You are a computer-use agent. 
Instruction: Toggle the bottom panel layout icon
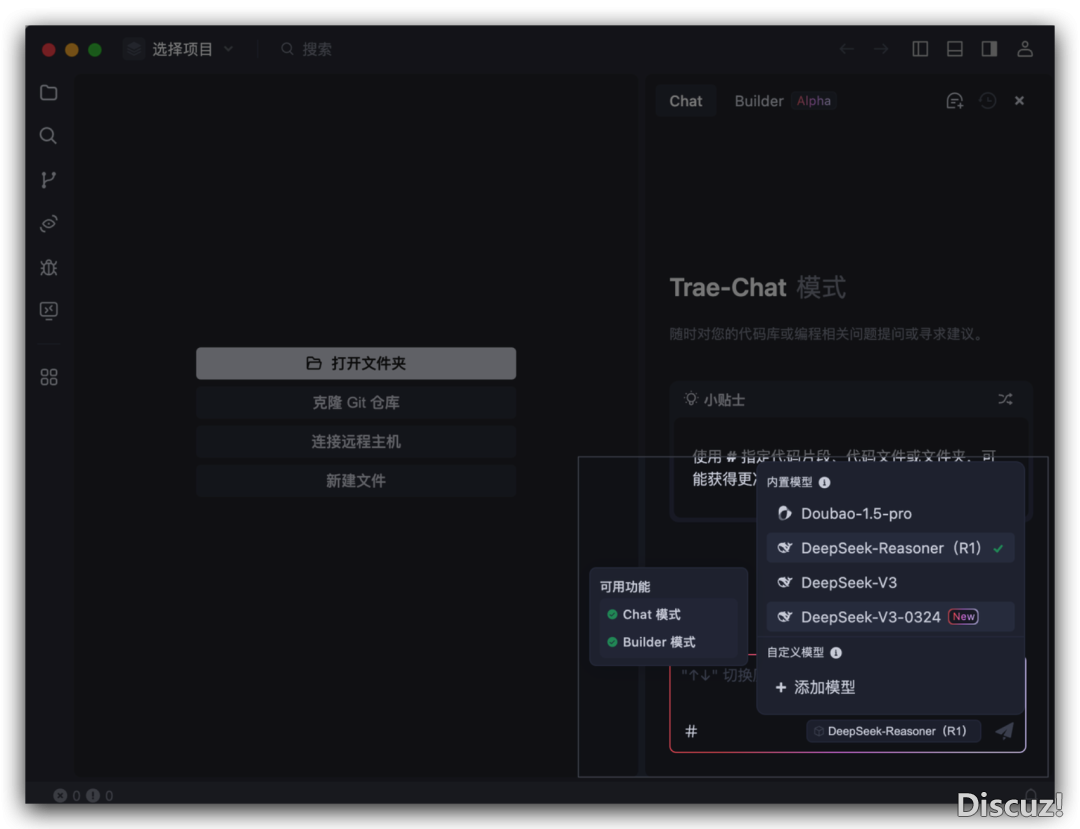point(955,49)
